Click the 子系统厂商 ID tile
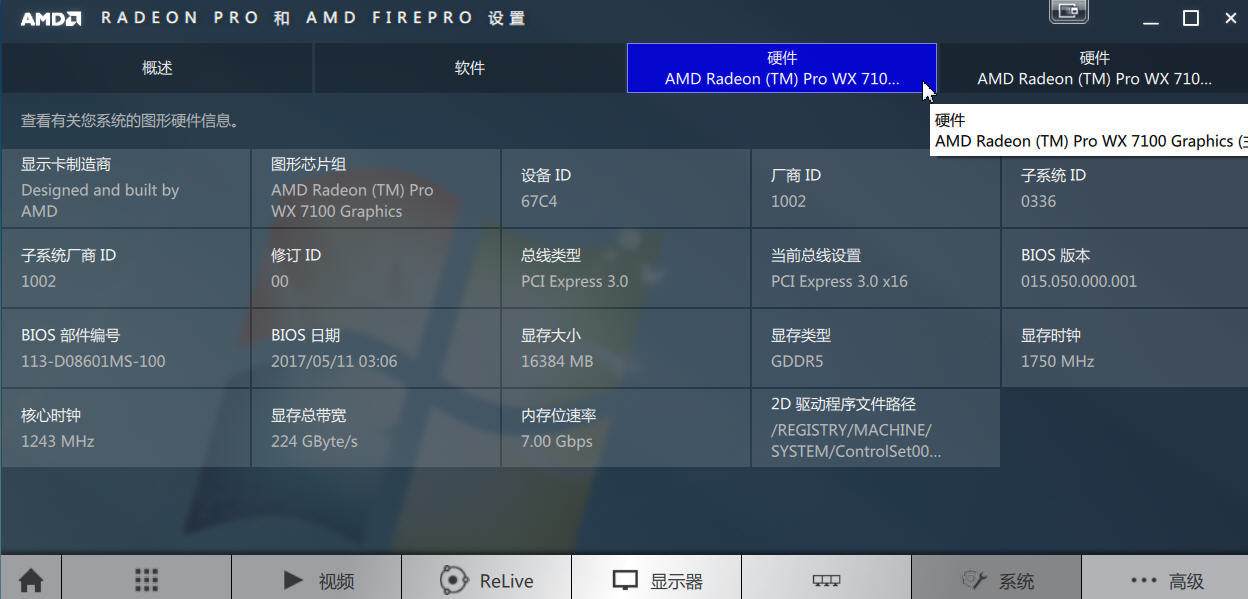1248x599 pixels. (125, 268)
